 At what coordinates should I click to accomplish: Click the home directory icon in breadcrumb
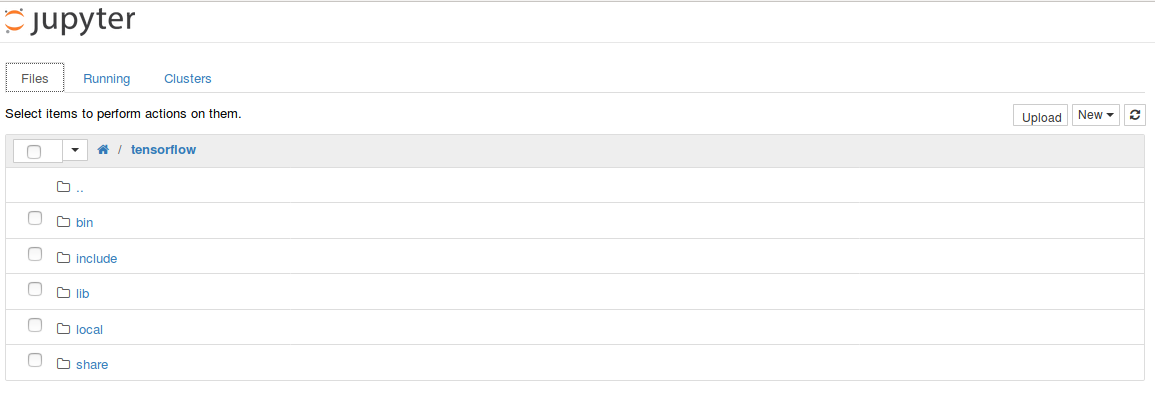103,150
